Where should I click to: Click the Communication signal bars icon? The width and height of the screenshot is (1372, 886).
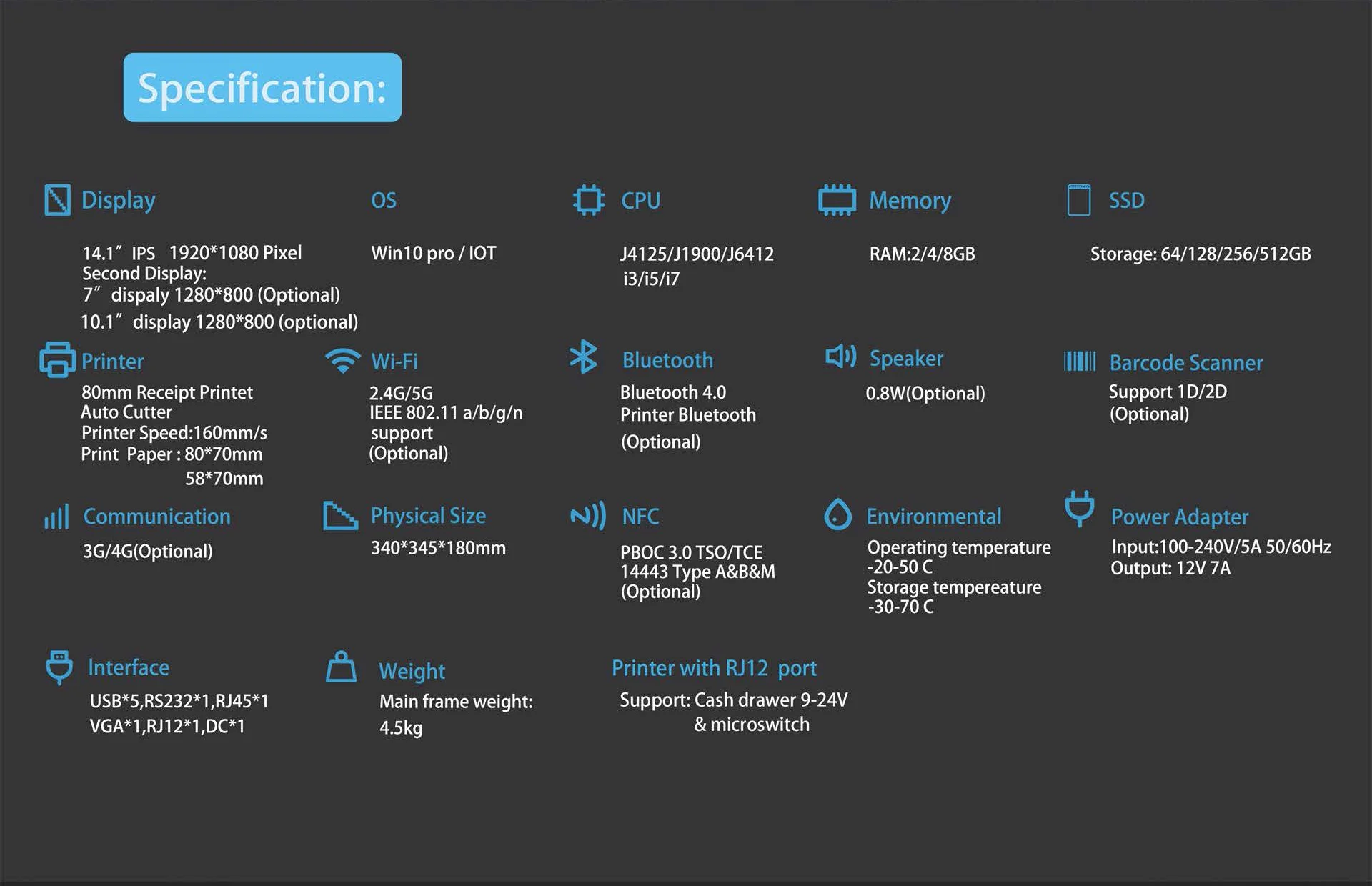56,517
